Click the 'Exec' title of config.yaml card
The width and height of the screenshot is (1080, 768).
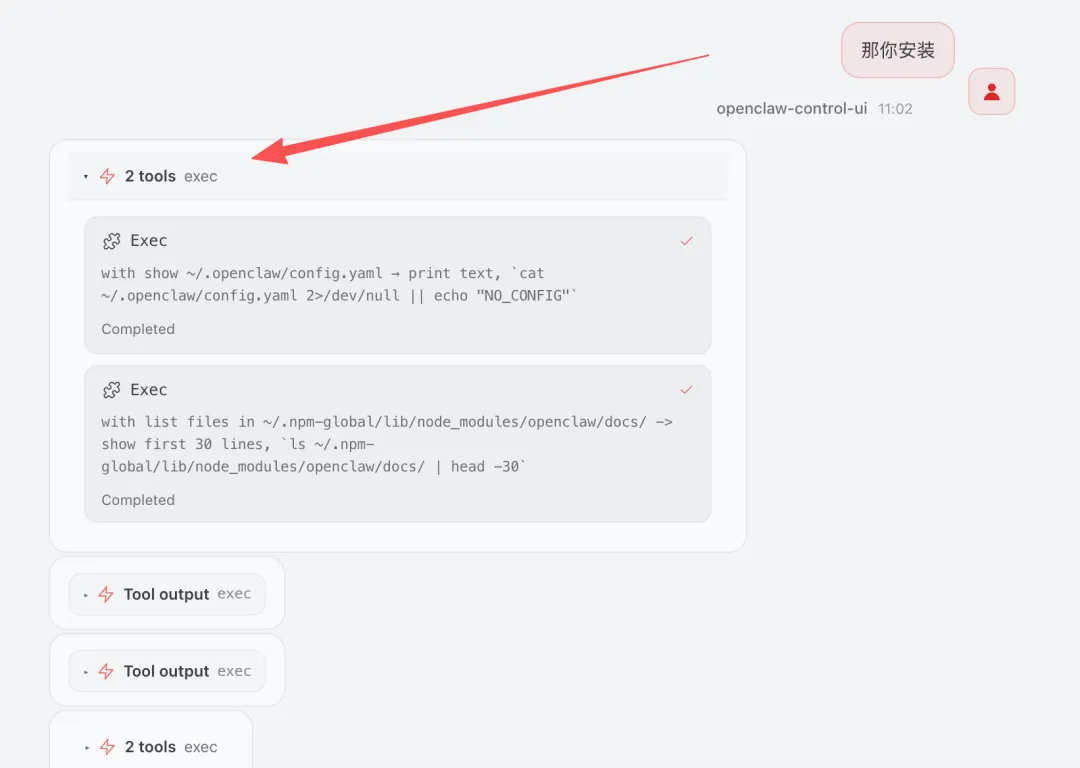(149, 241)
